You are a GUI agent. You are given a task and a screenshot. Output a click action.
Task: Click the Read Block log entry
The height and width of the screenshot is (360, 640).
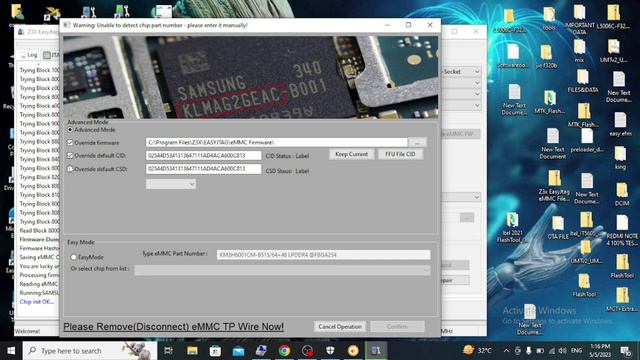[39, 231]
